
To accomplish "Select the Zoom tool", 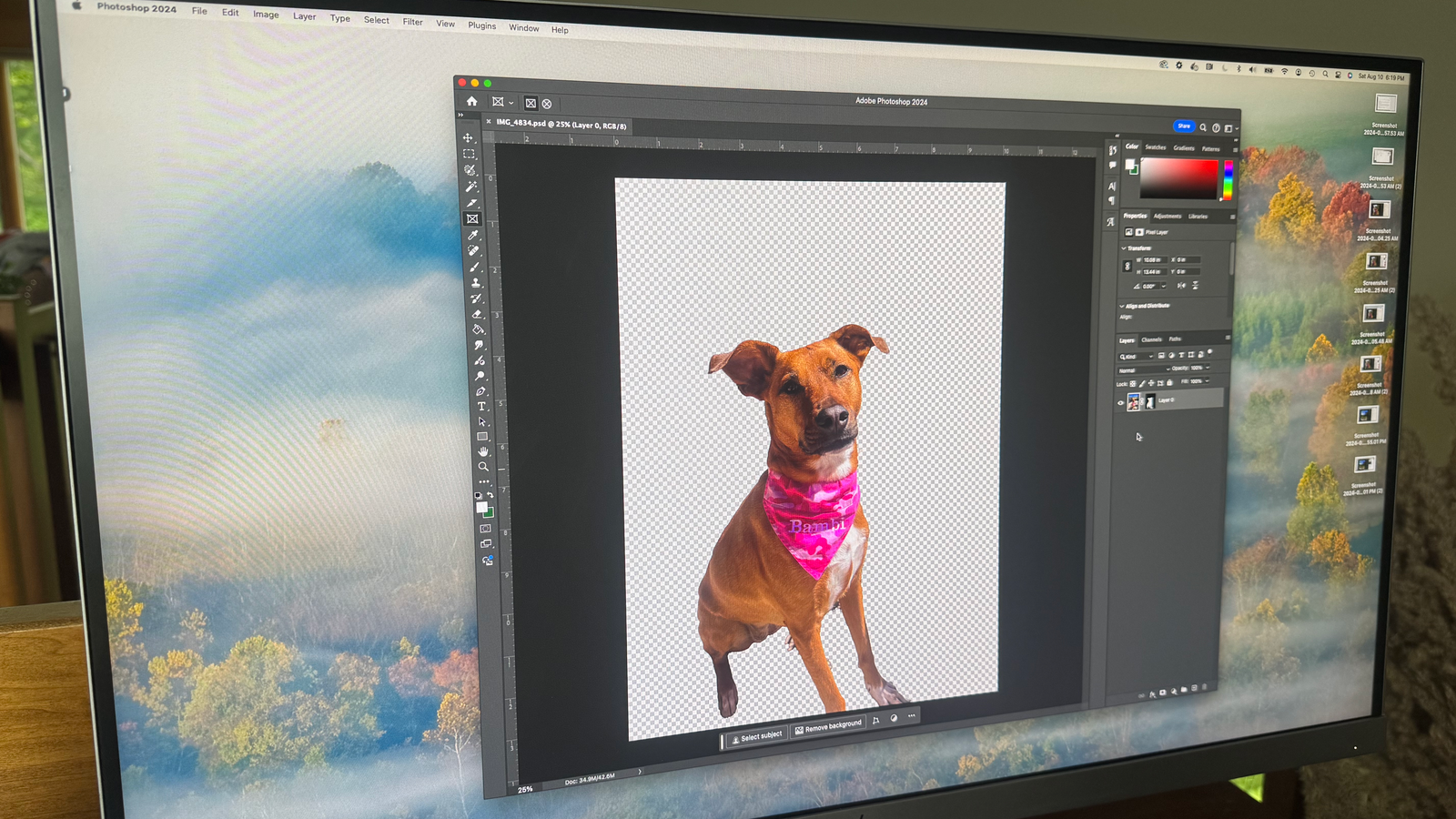I will click(x=483, y=467).
